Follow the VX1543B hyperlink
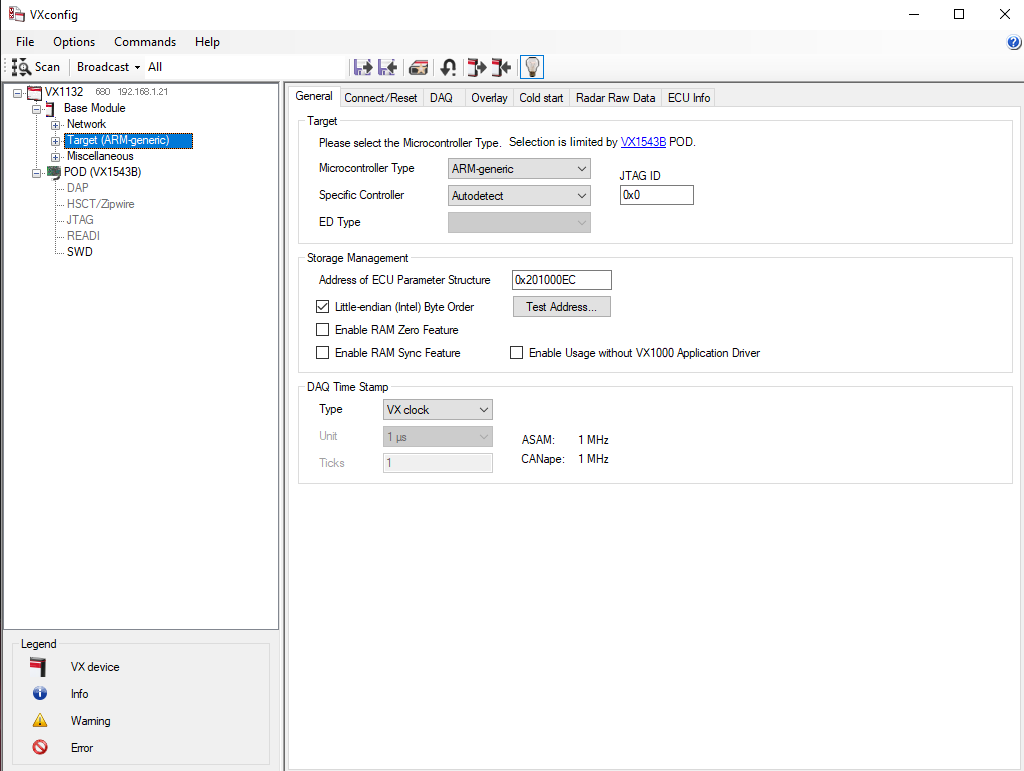1024x771 pixels. tap(643, 142)
